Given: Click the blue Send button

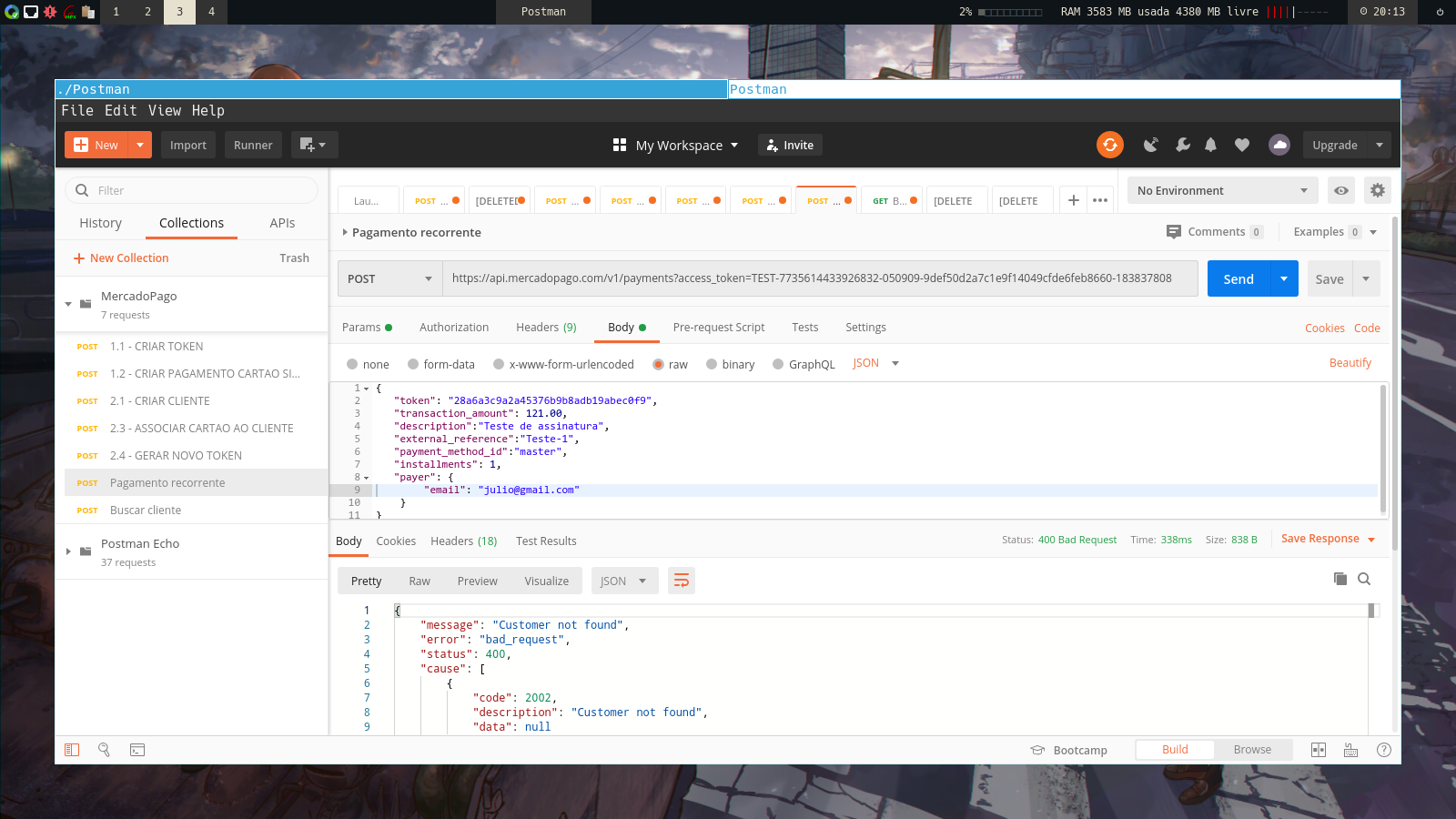Looking at the screenshot, I should [1239, 278].
